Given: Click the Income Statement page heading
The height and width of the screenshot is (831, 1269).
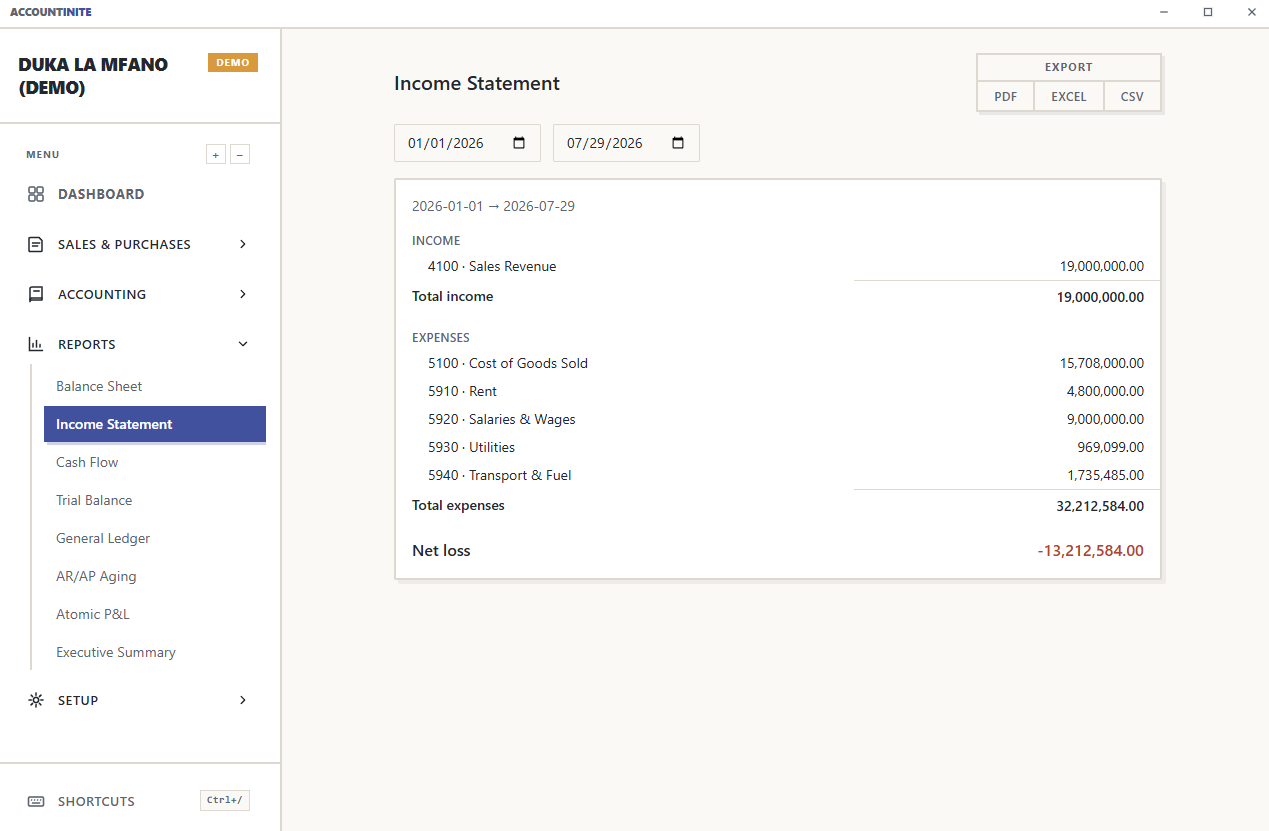Looking at the screenshot, I should click(477, 84).
